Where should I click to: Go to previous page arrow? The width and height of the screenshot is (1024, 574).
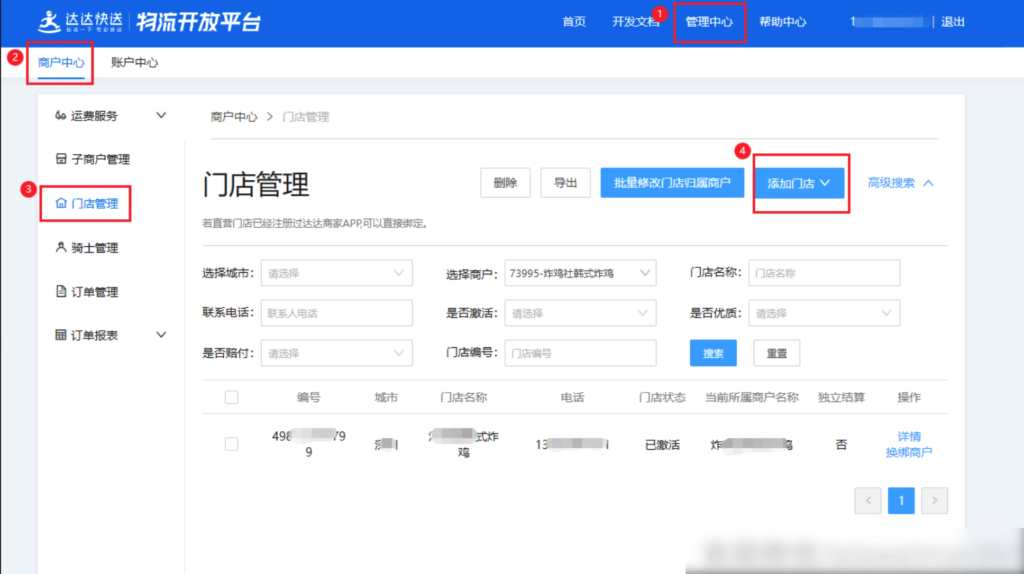pyautogui.click(x=868, y=500)
